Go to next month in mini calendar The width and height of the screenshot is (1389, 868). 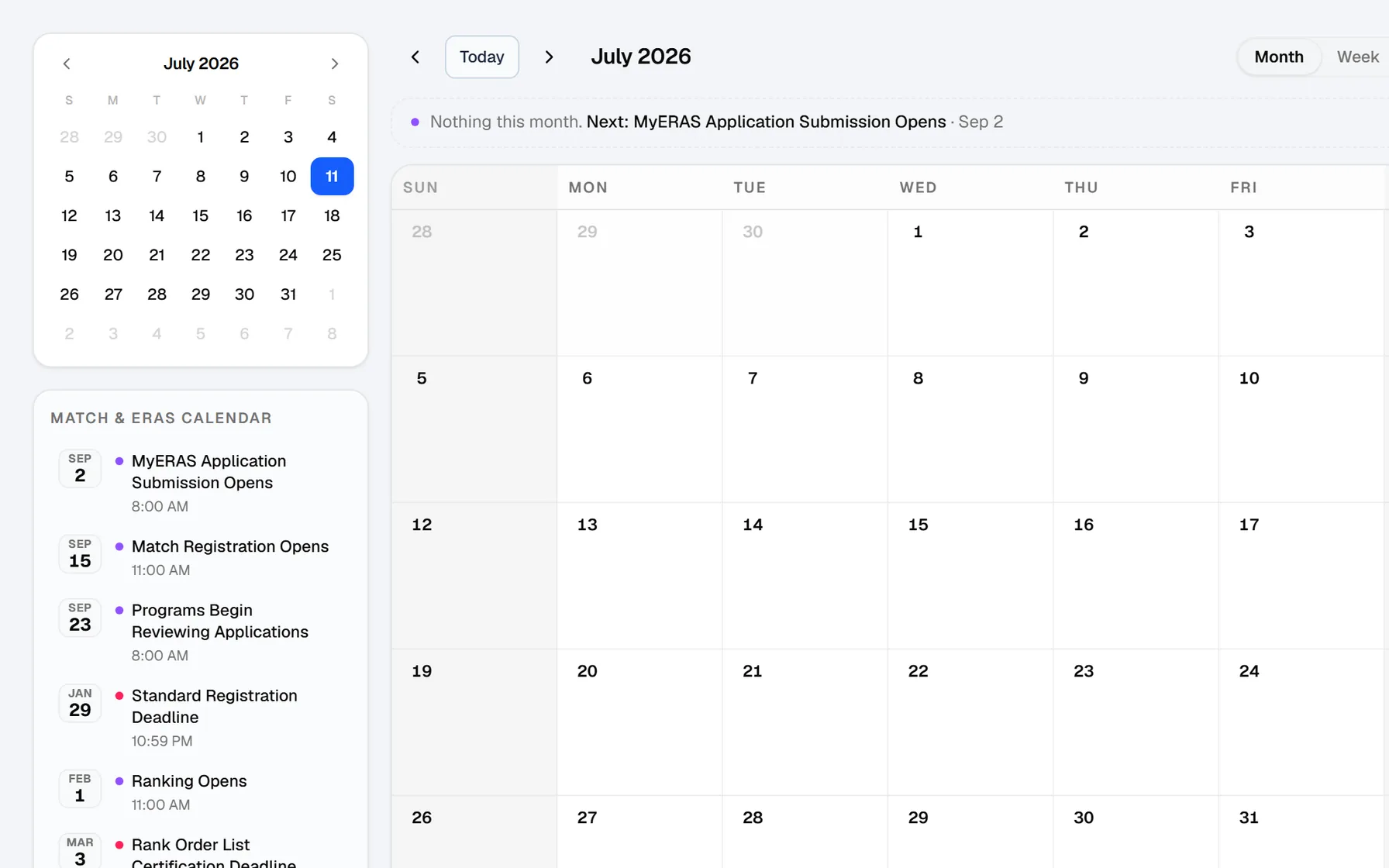[335, 64]
